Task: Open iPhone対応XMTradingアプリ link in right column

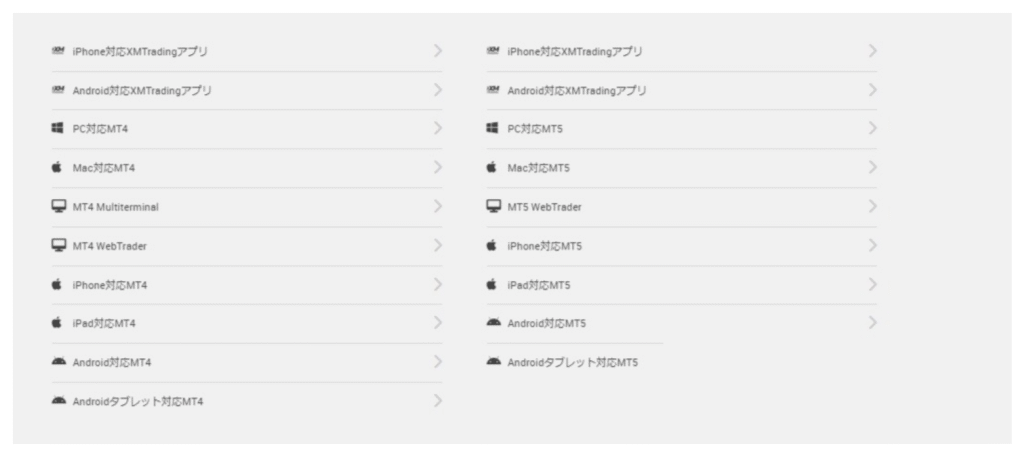Action: point(575,51)
